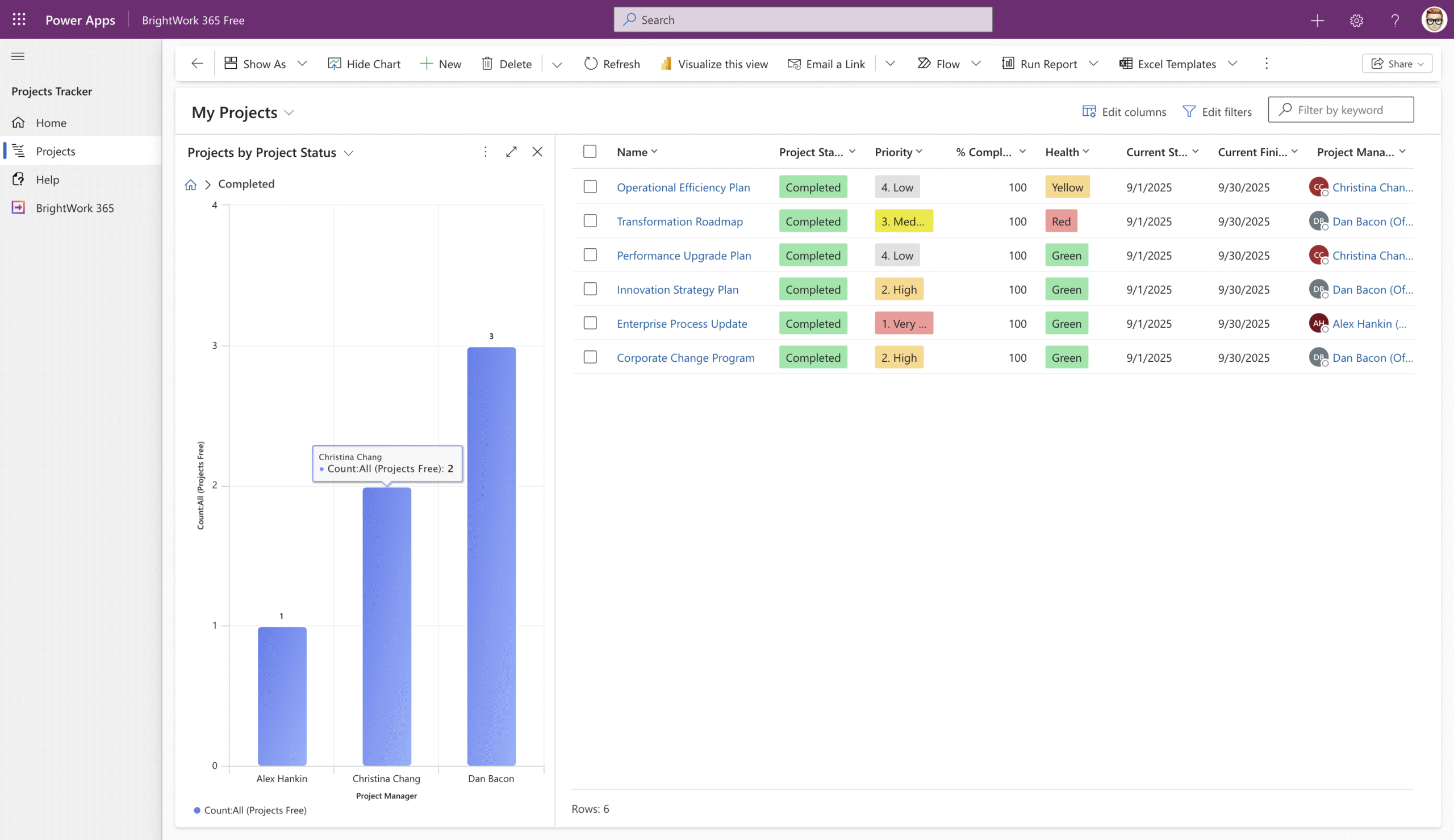Click the Dan Bacon chart bar

tap(491, 556)
